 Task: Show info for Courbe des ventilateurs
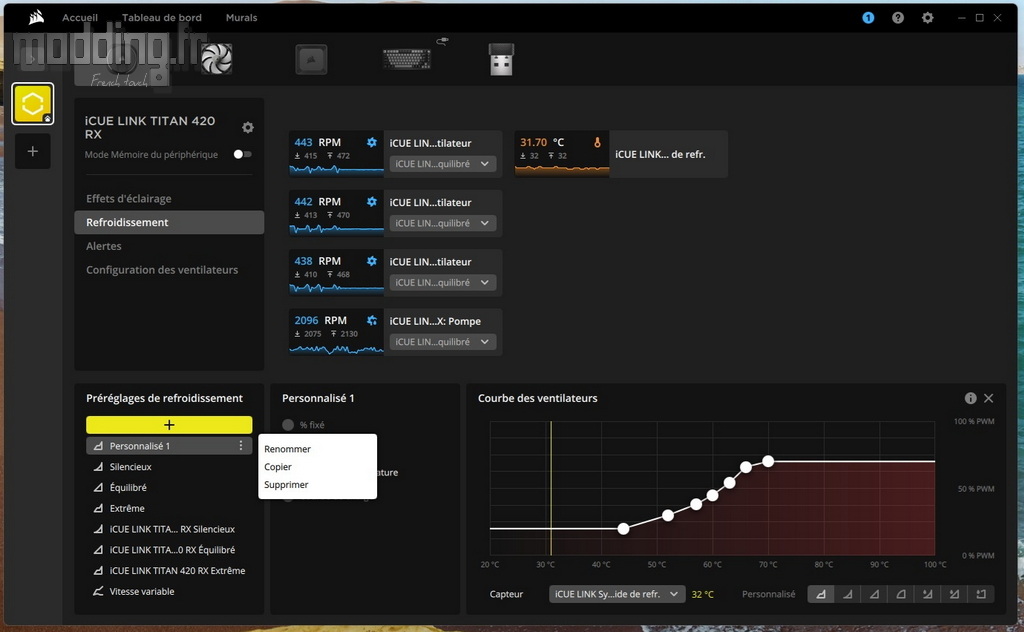coord(970,398)
